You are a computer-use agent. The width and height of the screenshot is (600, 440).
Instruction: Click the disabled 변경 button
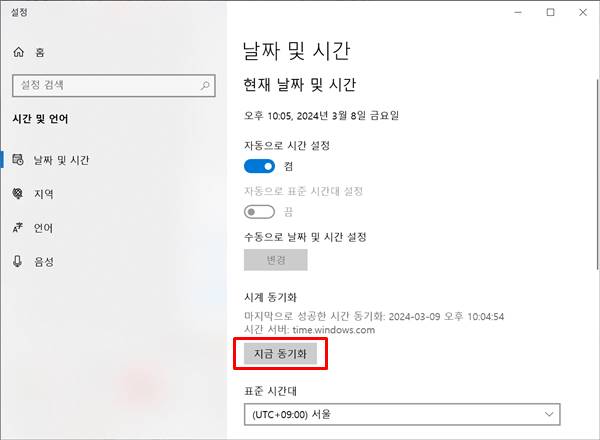(276, 260)
